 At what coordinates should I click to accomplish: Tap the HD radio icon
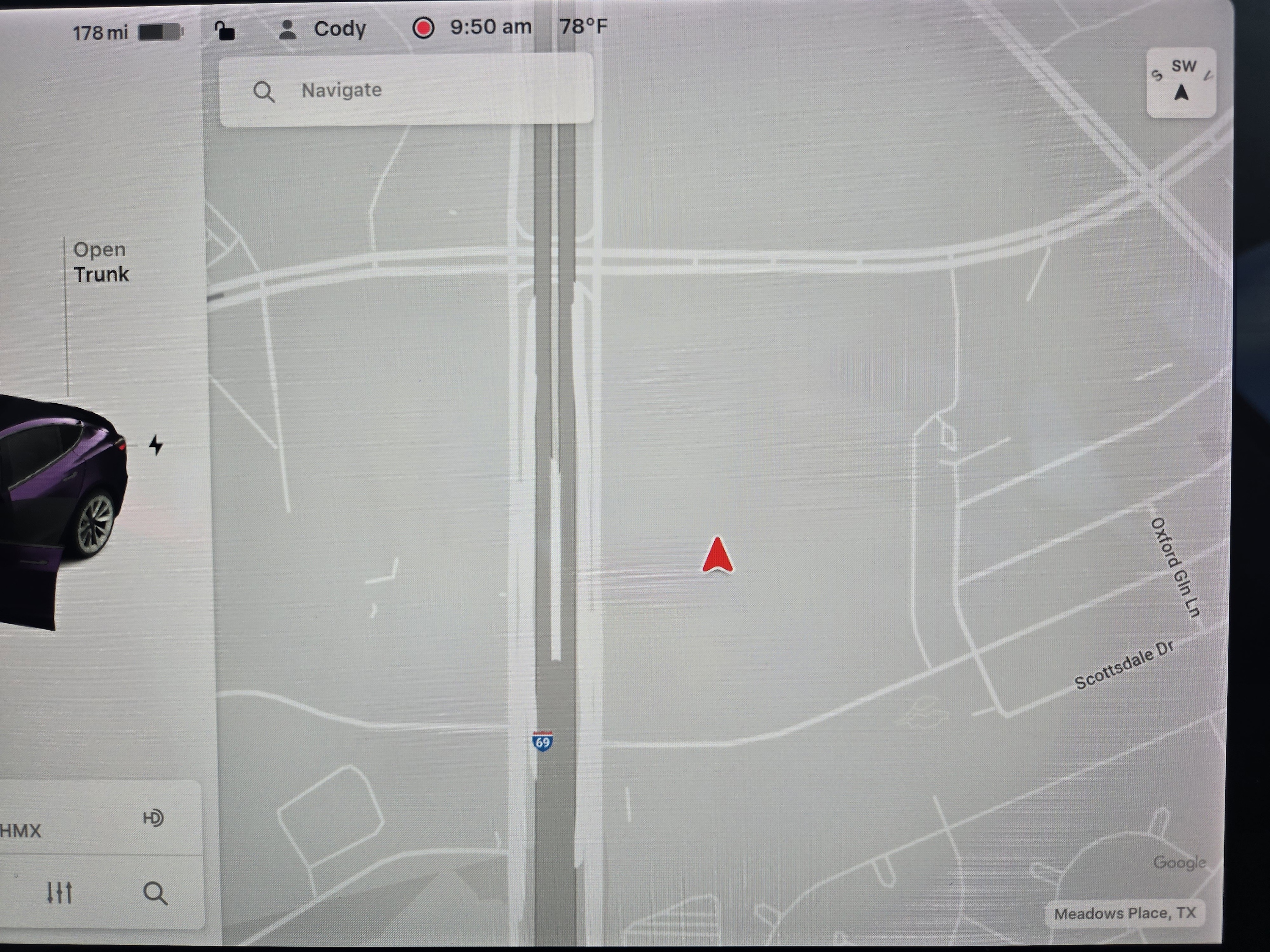[153, 817]
